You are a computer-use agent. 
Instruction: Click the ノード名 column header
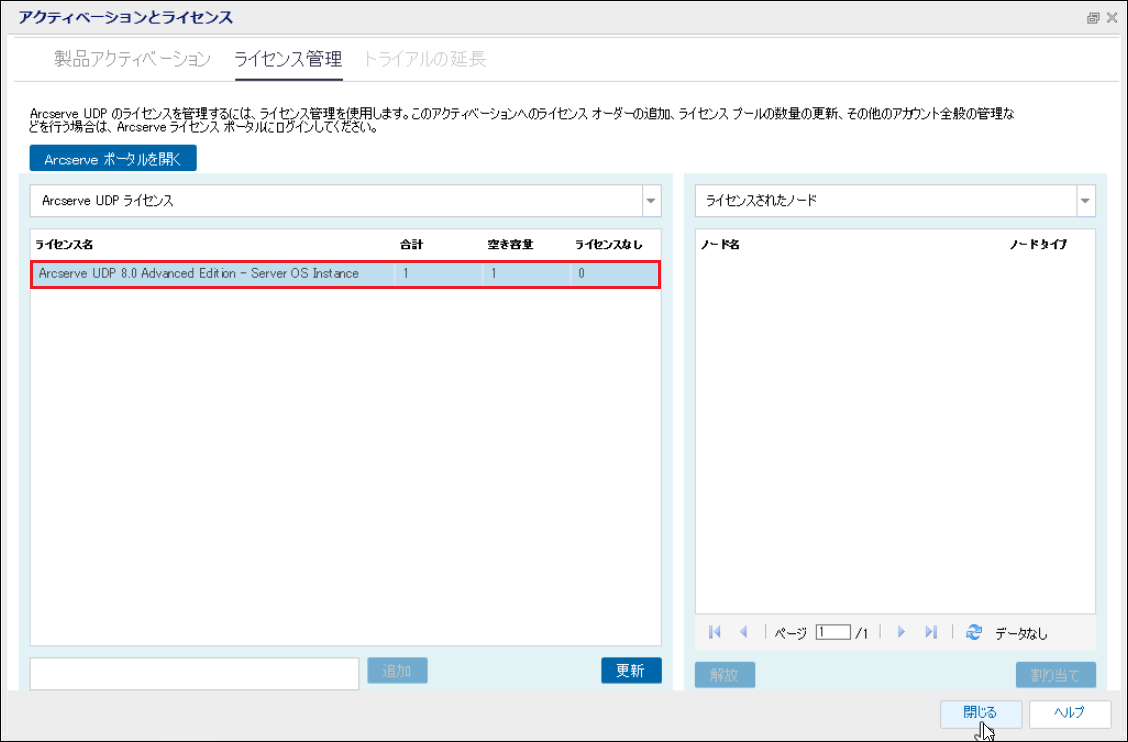(720, 245)
